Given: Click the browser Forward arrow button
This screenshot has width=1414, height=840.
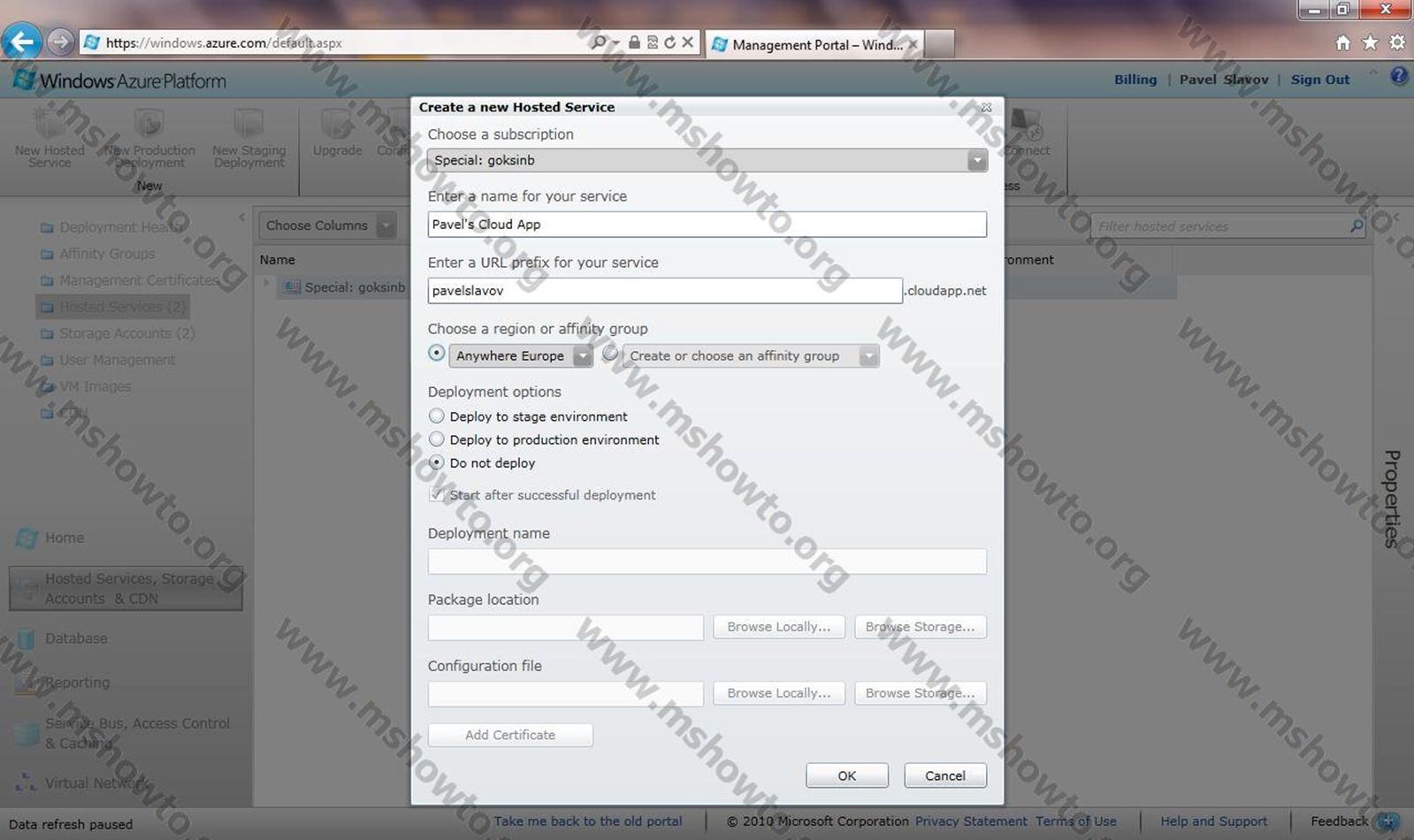Looking at the screenshot, I should [x=60, y=42].
